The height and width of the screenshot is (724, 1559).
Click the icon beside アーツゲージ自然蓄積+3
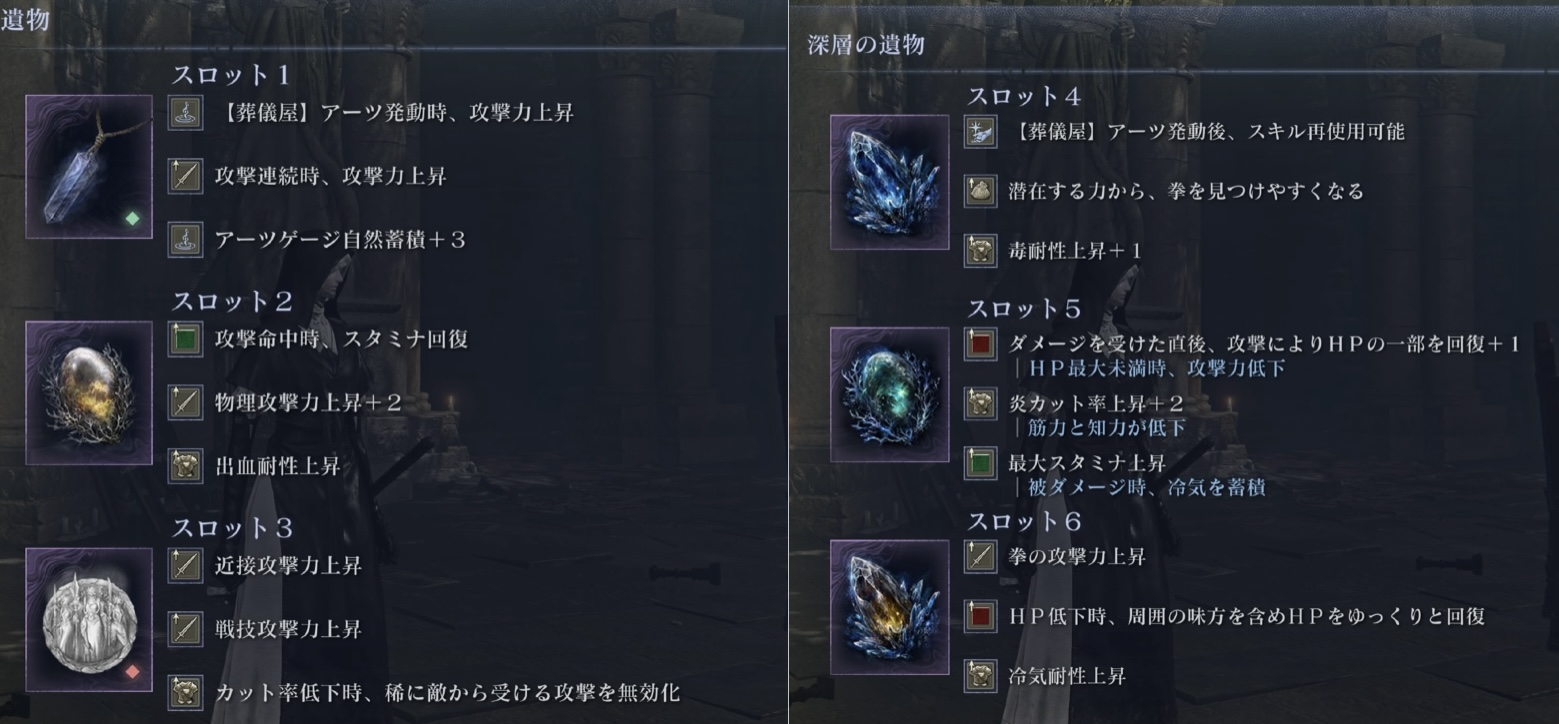pyautogui.click(x=186, y=239)
